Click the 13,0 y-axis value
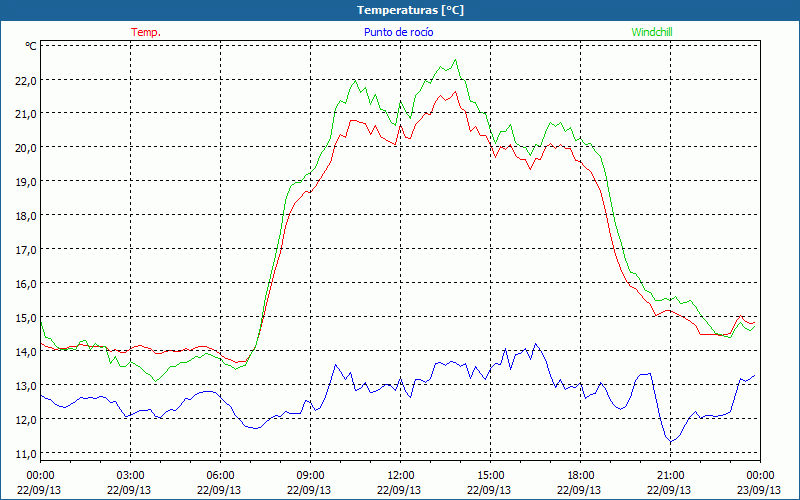 click(x=26, y=385)
